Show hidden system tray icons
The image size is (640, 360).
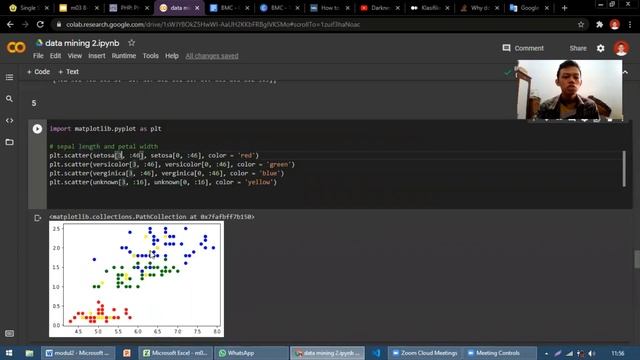point(546,353)
